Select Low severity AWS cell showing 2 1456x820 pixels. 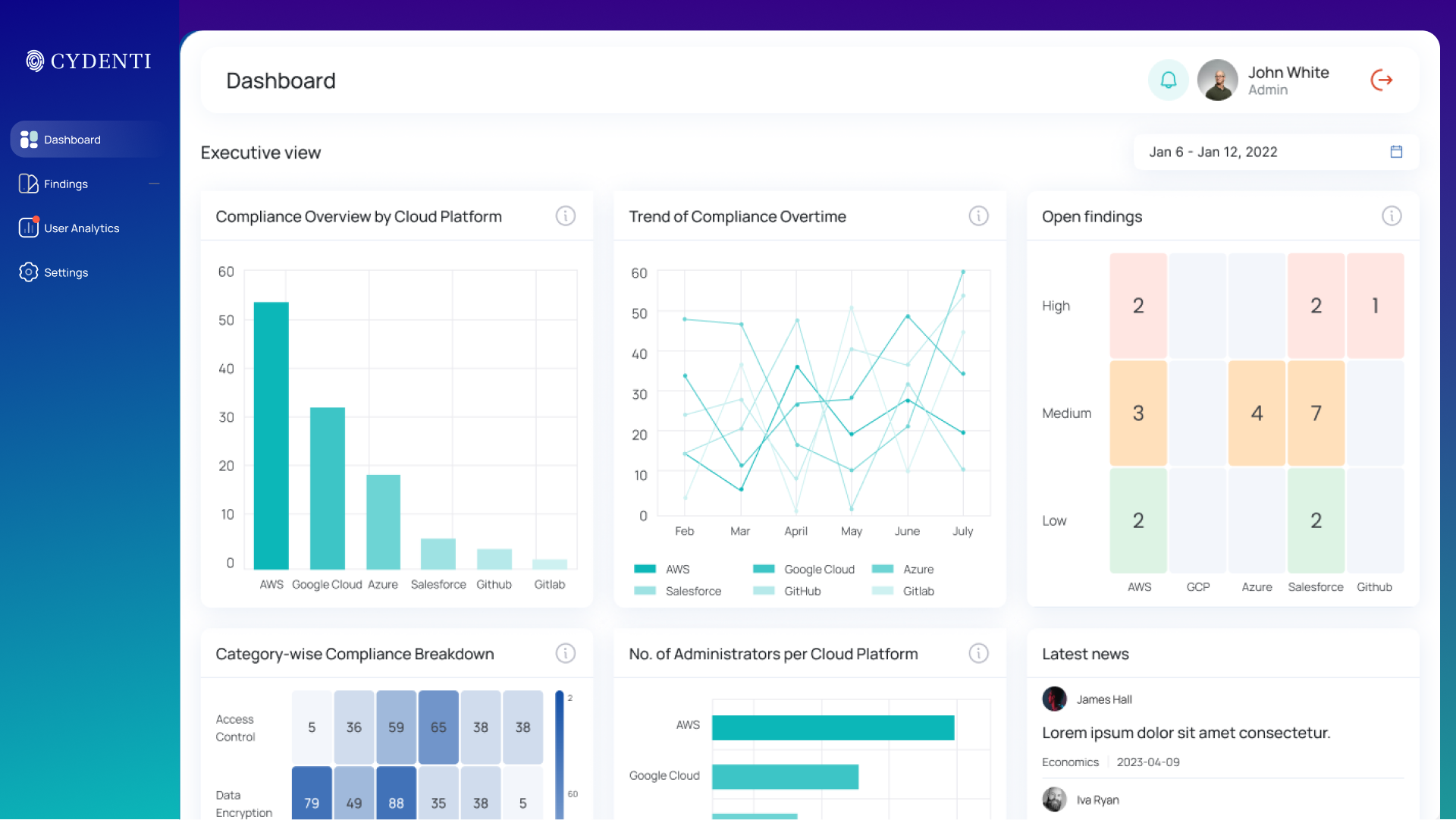point(1138,520)
